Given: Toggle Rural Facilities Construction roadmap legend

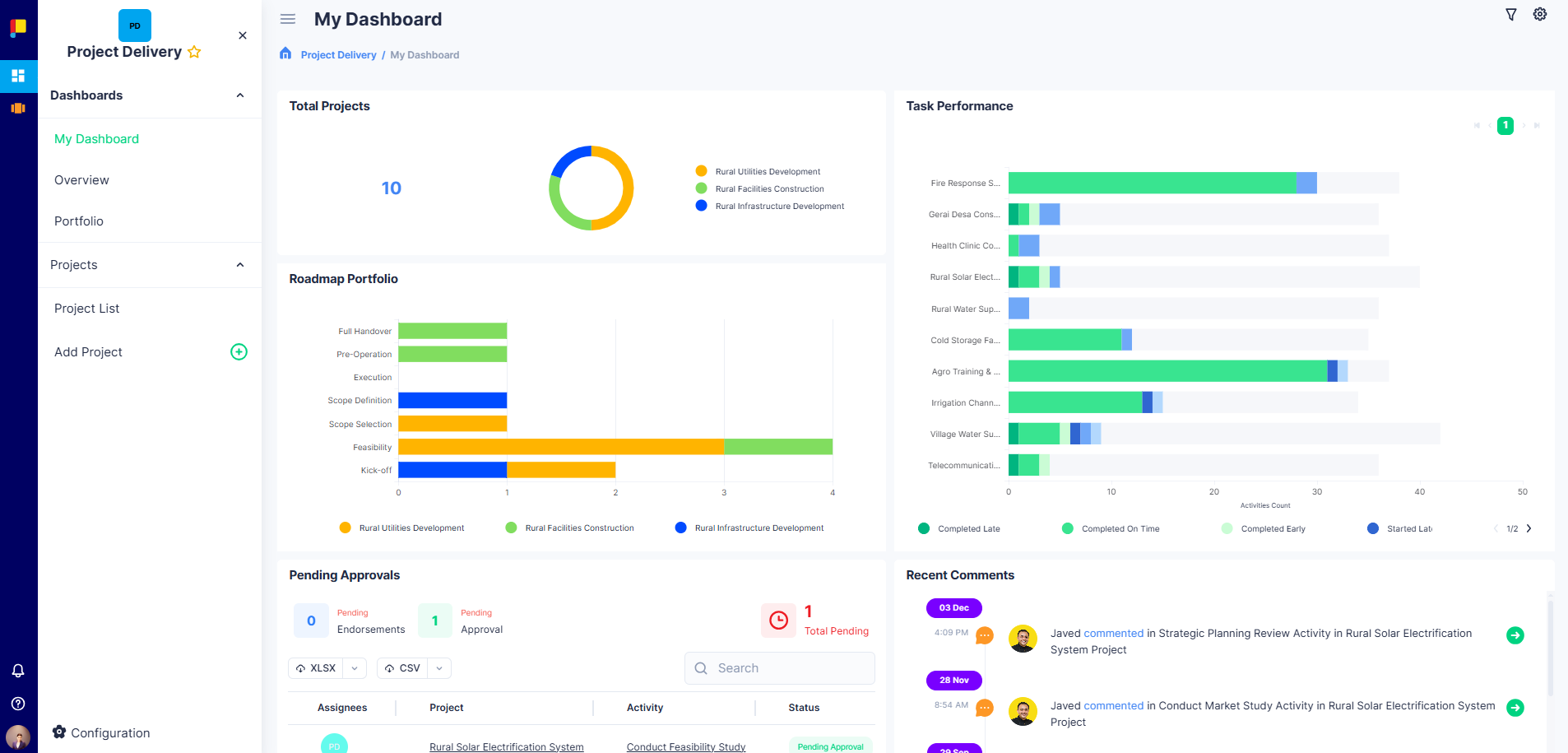Looking at the screenshot, I should (569, 528).
